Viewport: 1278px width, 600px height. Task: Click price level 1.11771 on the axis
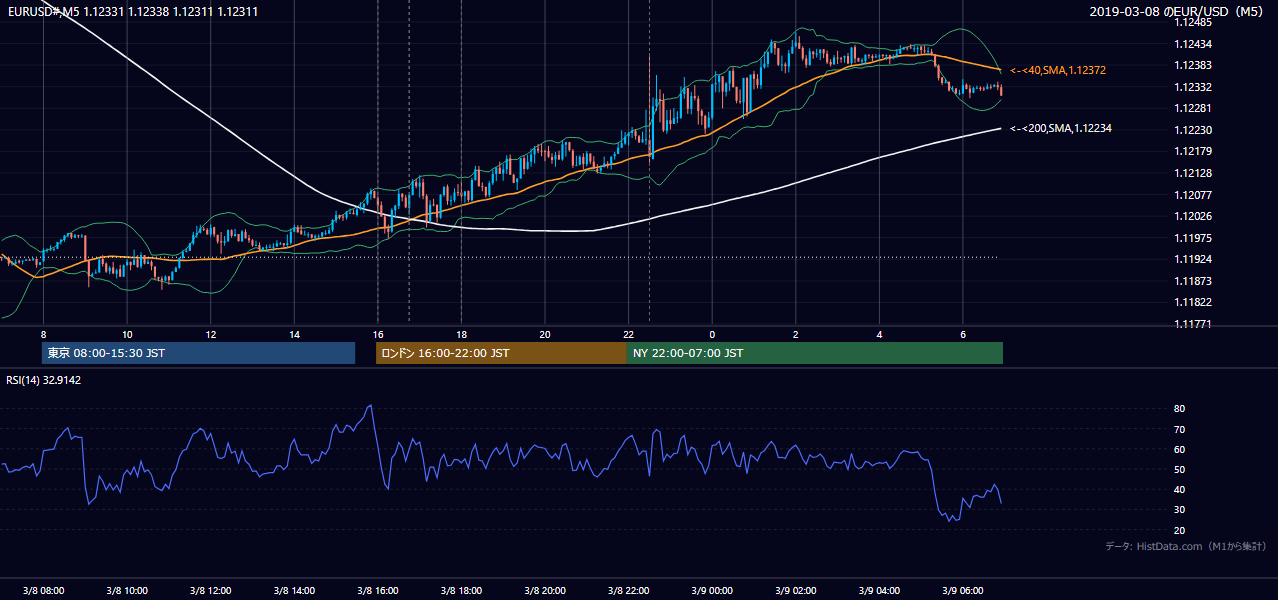click(1194, 324)
